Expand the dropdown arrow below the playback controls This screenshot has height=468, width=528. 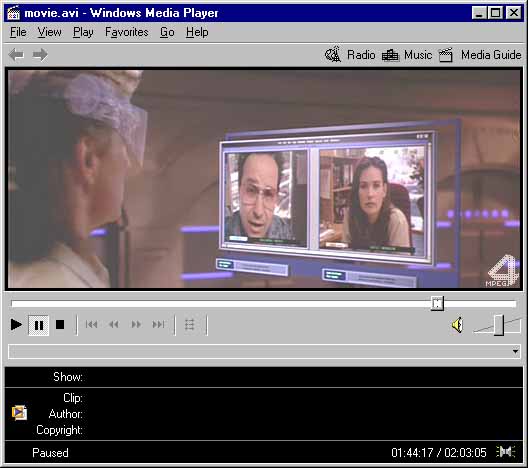click(515, 352)
